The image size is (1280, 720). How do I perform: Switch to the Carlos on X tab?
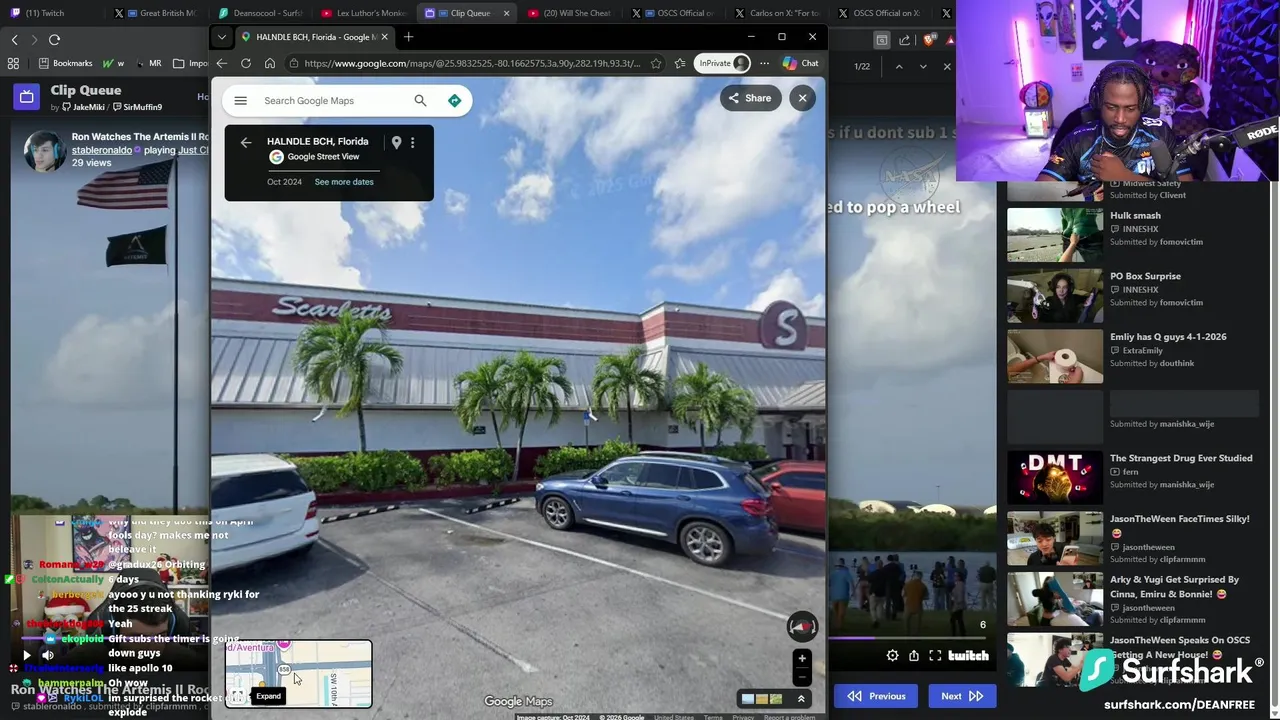(778, 13)
